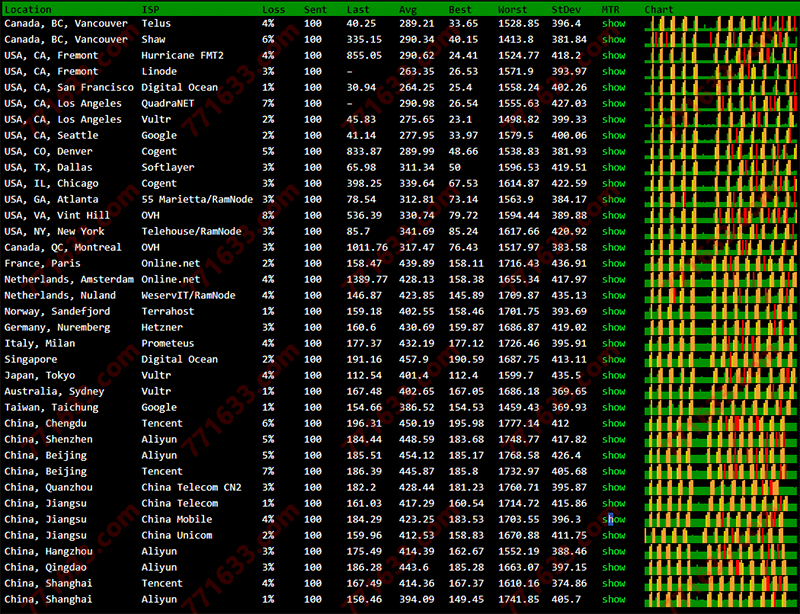The height and width of the screenshot is (614, 800).
Task: Show MTR for Qingdao Aliyun row
Action: coord(613,567)
